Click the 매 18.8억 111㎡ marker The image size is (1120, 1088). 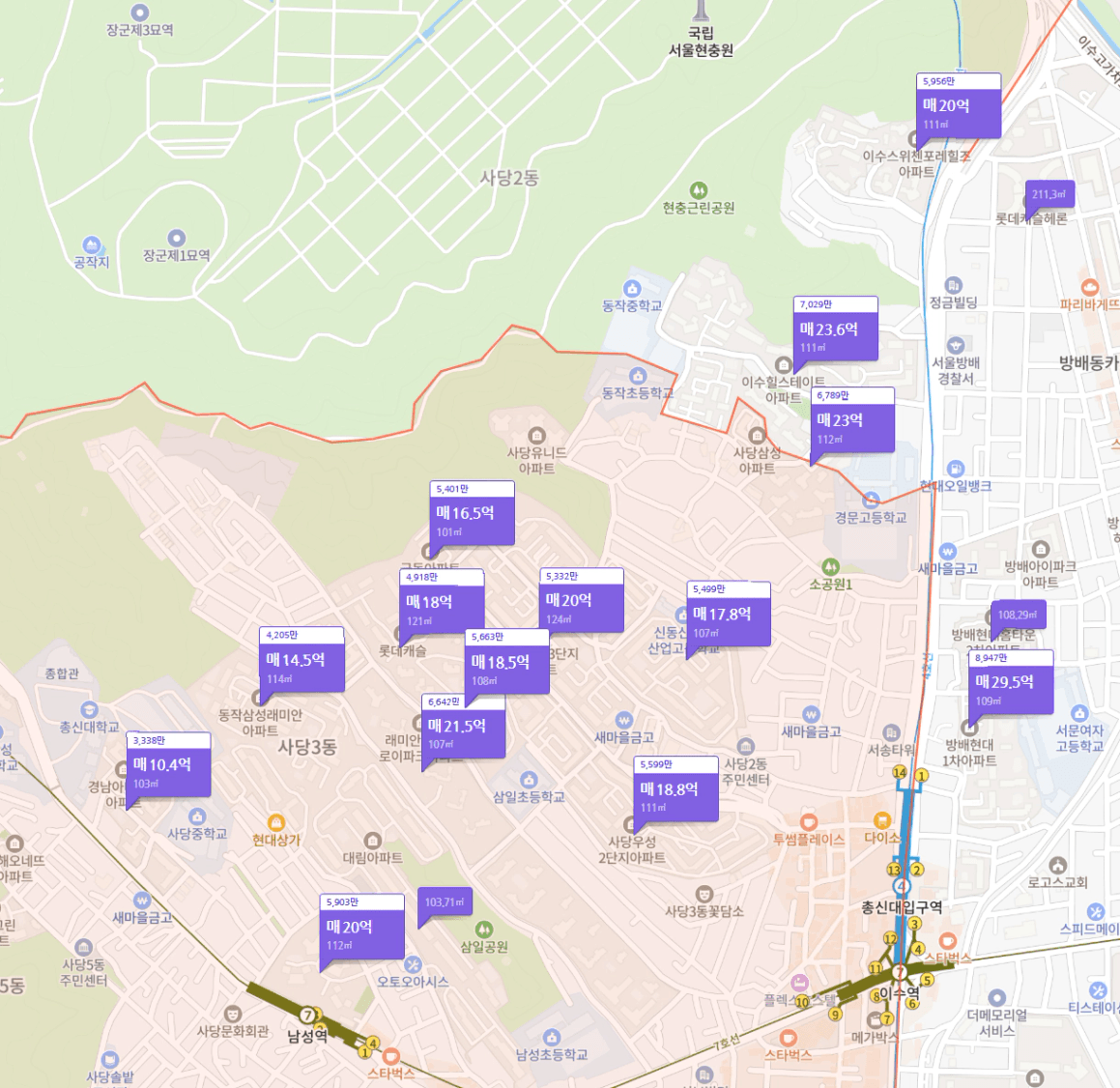pyautogui.click(x=675, y=789)
